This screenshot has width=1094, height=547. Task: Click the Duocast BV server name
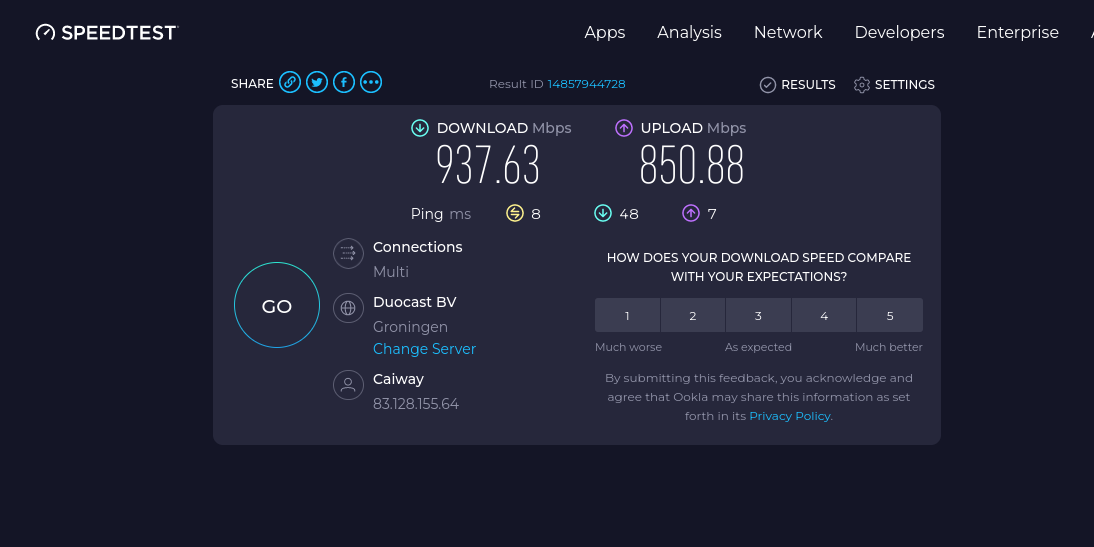point(414,302)
